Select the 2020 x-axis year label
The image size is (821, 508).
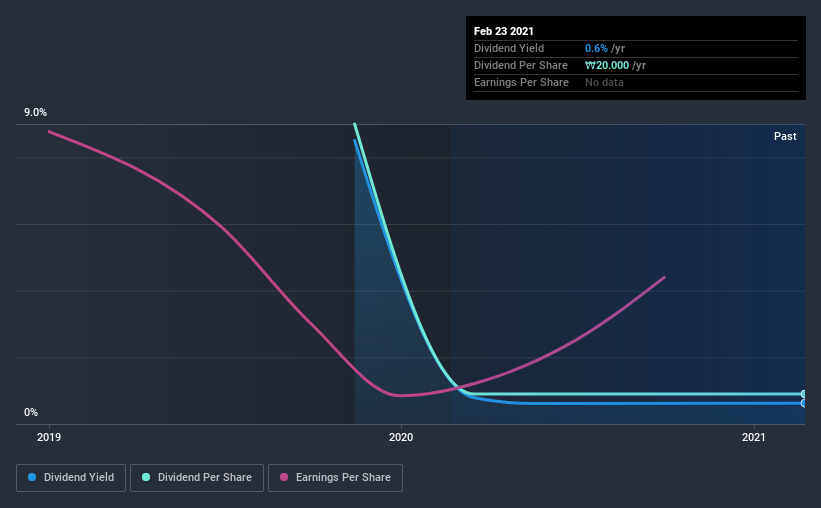pyautogui.click(x=401, y=437)
